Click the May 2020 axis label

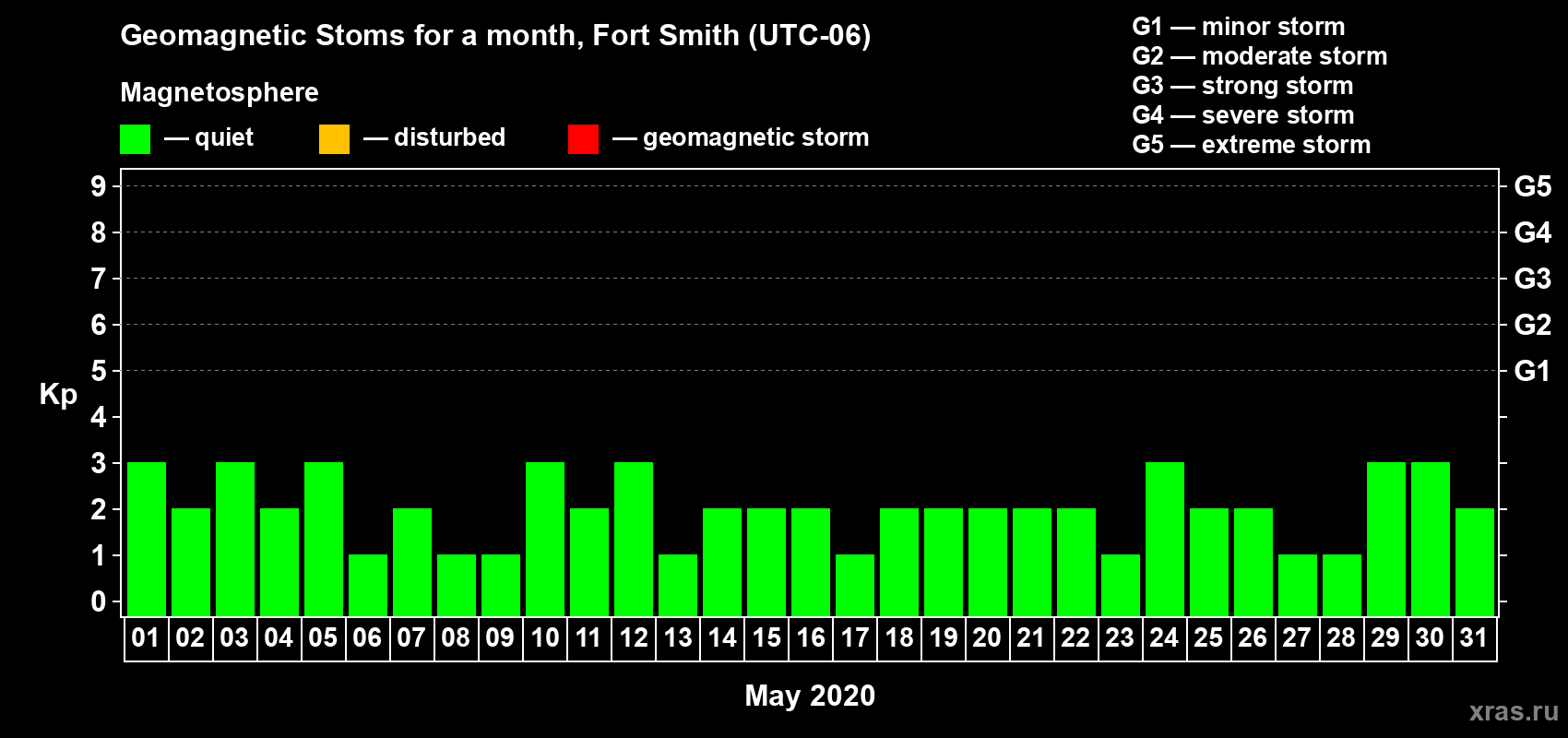point(810,696)
